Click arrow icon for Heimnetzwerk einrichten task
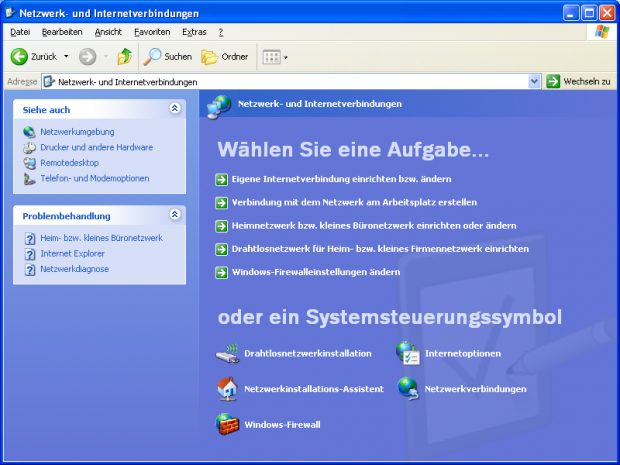 pos(221,226)
